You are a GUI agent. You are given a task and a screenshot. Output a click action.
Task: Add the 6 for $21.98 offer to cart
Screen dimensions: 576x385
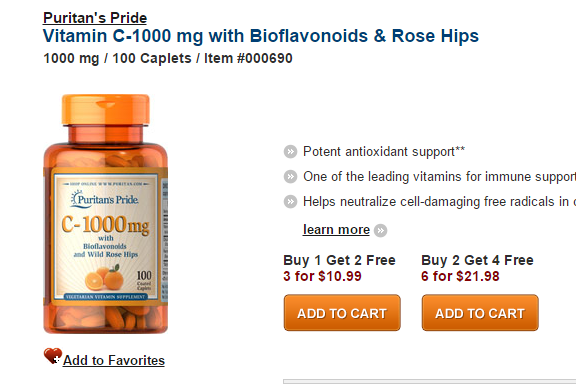480,313
